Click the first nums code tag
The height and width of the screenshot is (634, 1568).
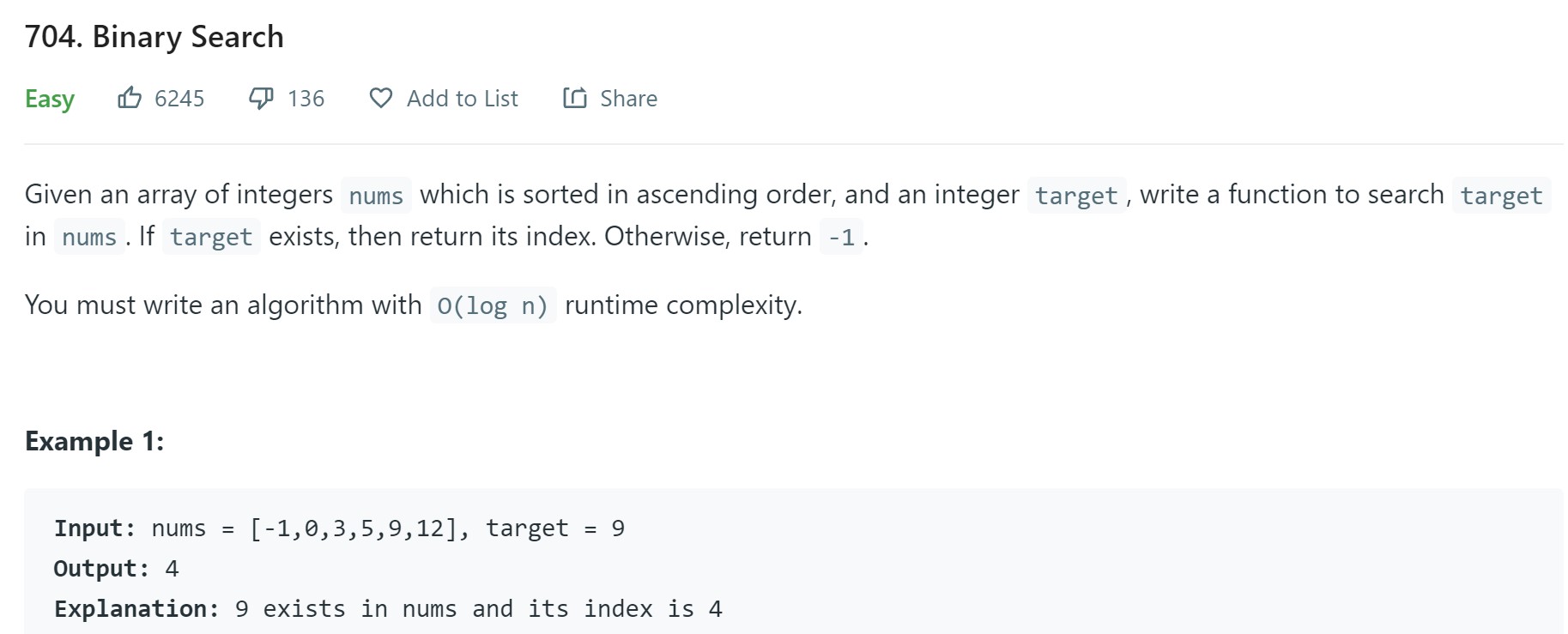click(x=376, y=196)
